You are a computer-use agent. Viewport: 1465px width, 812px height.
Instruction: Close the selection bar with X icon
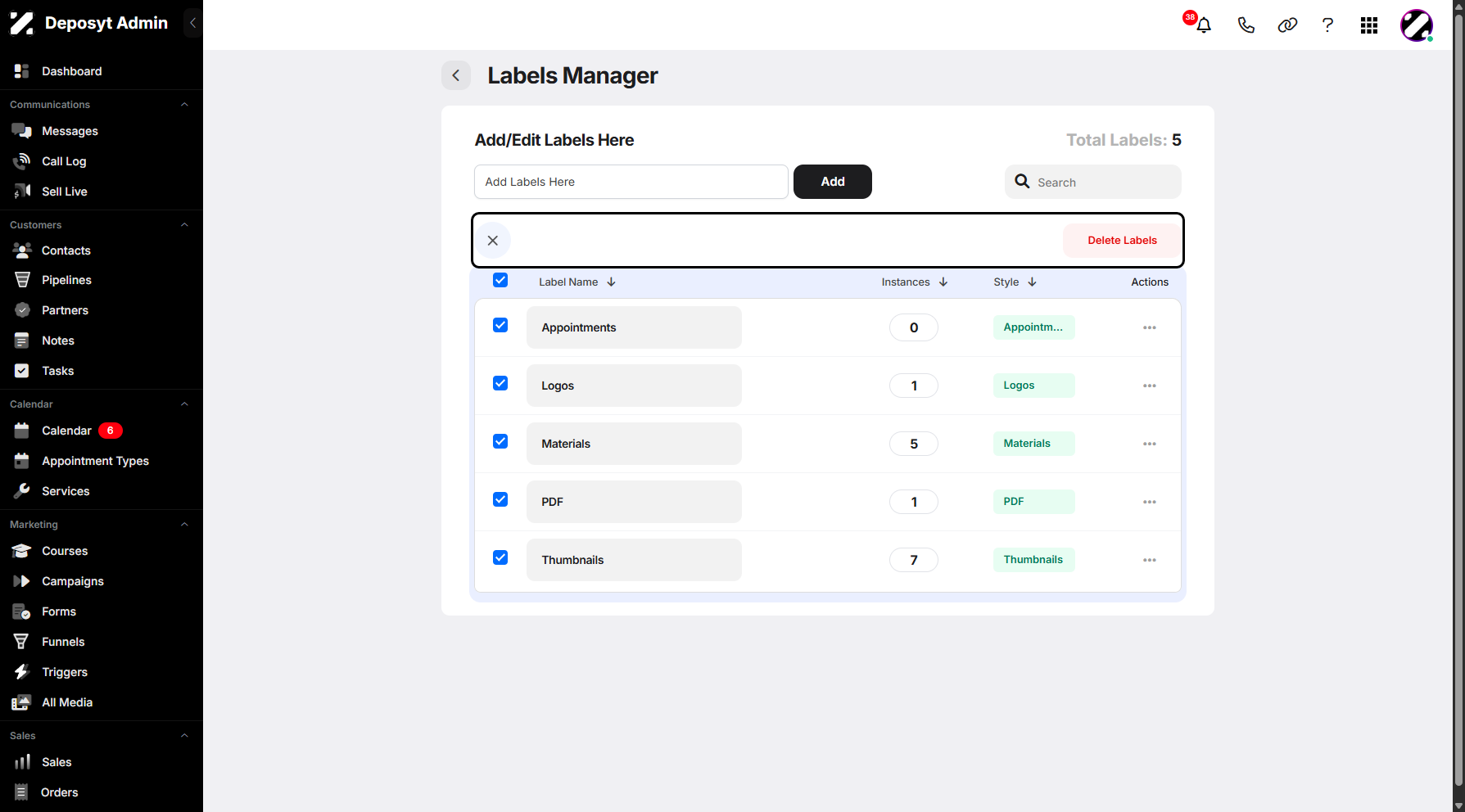(493, 241)
